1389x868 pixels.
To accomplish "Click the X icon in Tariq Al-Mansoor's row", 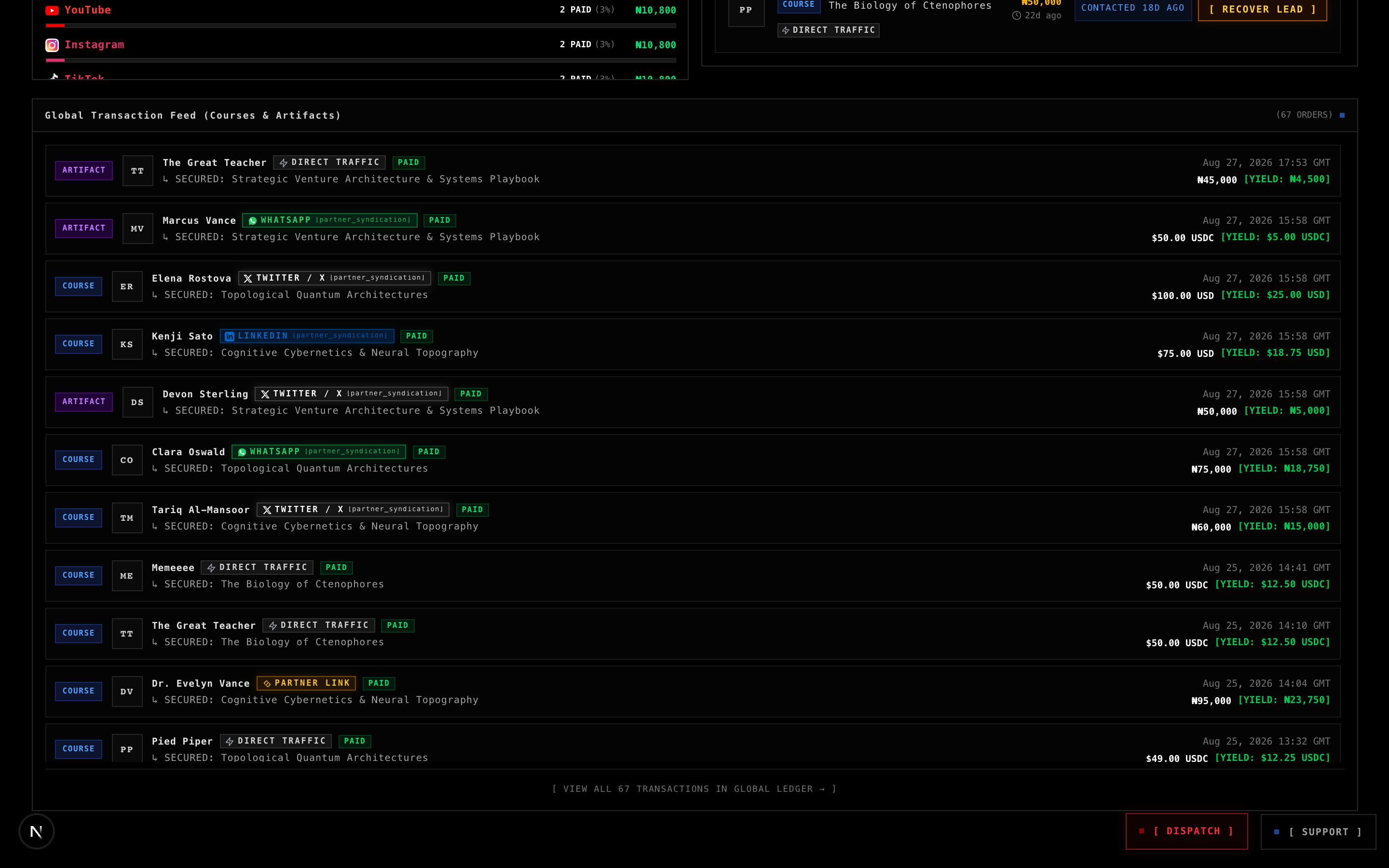I will point(267,510).
